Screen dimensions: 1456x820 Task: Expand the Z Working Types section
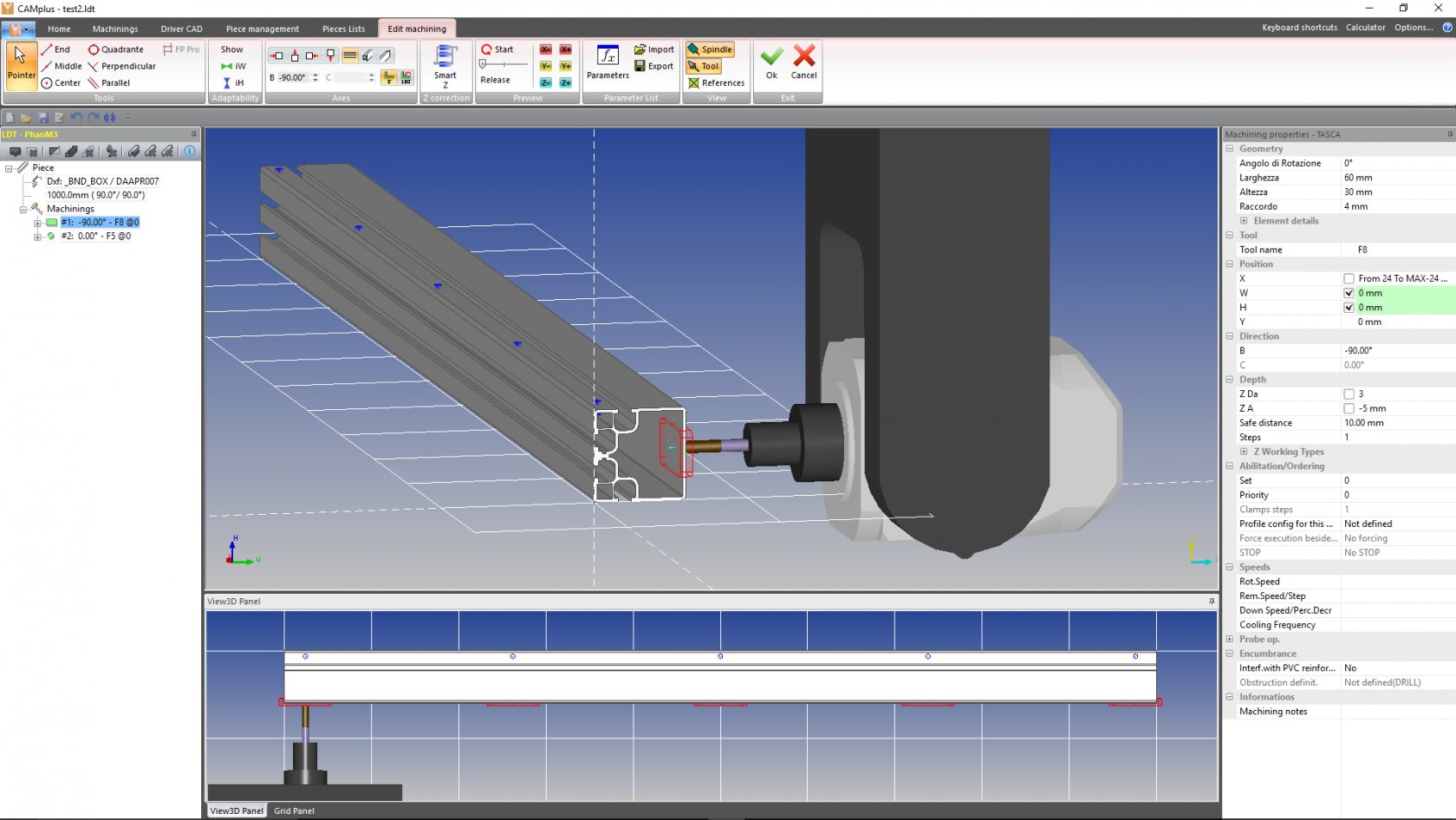[1244, 452]
